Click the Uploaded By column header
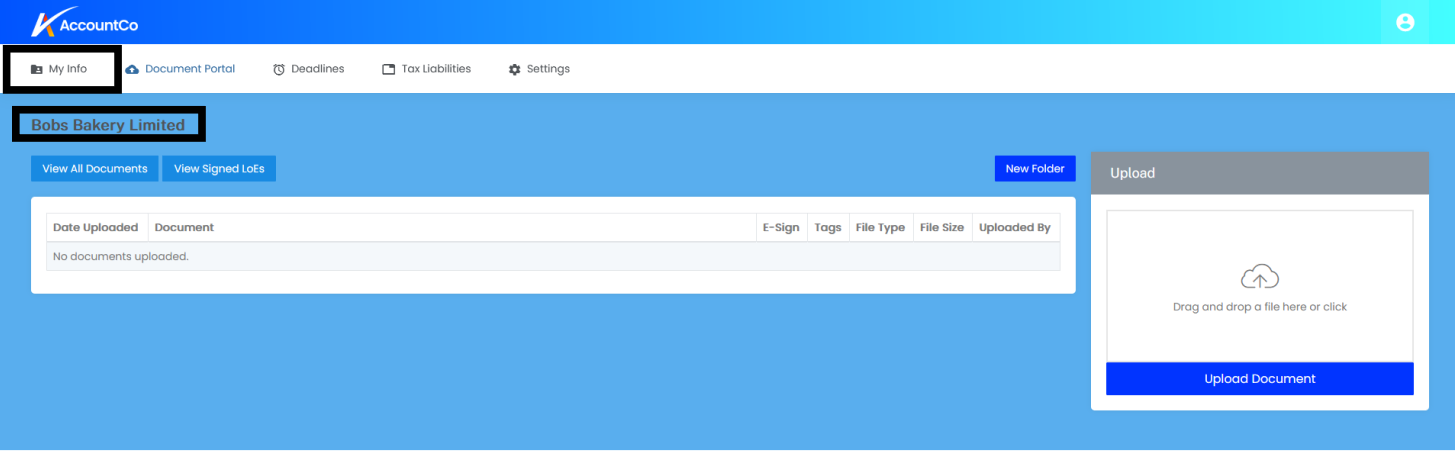 pyautogui.click(x=1015, y=228)
